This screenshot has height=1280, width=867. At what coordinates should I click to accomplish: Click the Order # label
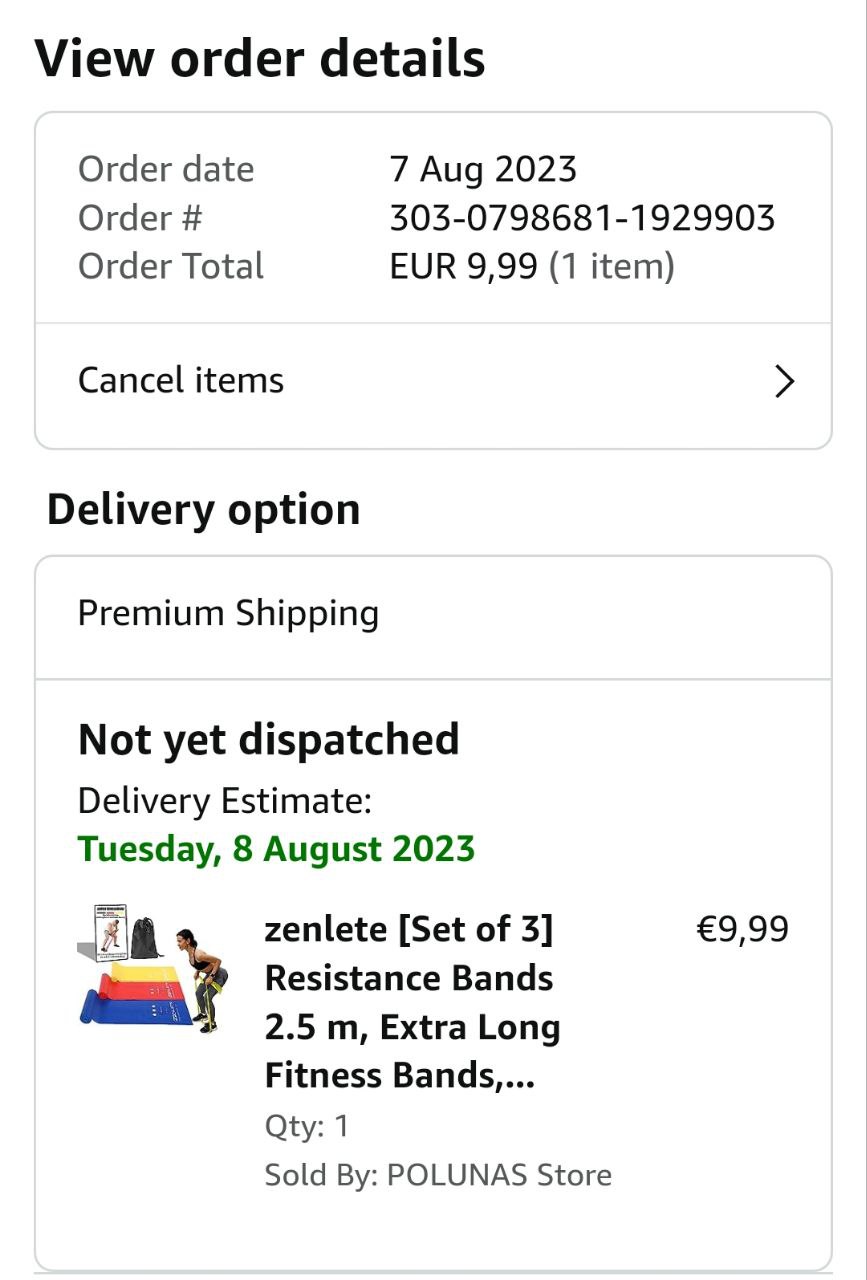[140, 218]
